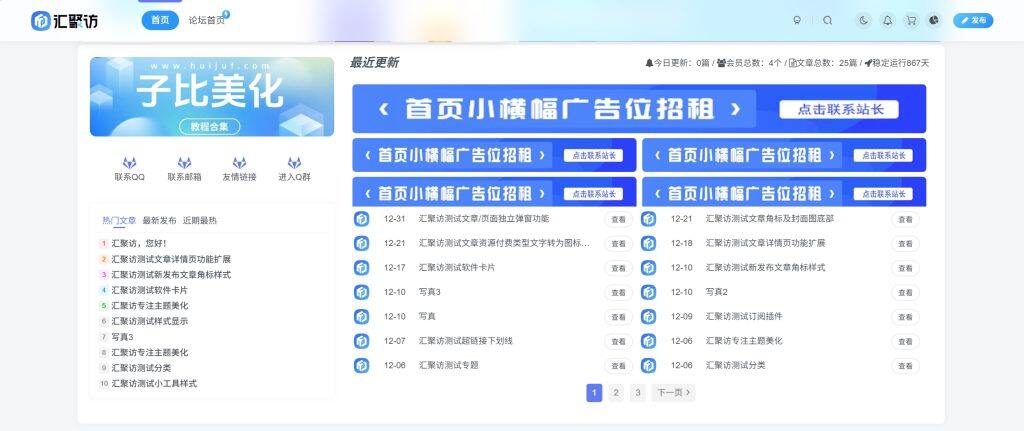Viewport: 1024px width, 431px height.
Task: Click icon beside 汇聚访测试文章角标及封面图底部
Action: 648,219
